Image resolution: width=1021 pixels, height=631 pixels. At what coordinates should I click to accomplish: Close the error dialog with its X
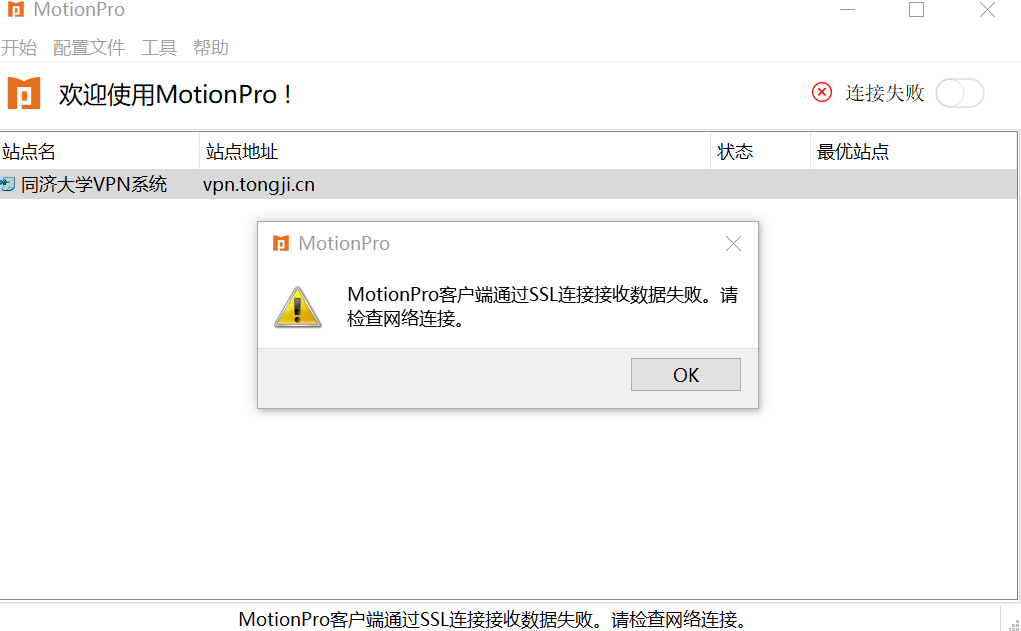(733, 244)
